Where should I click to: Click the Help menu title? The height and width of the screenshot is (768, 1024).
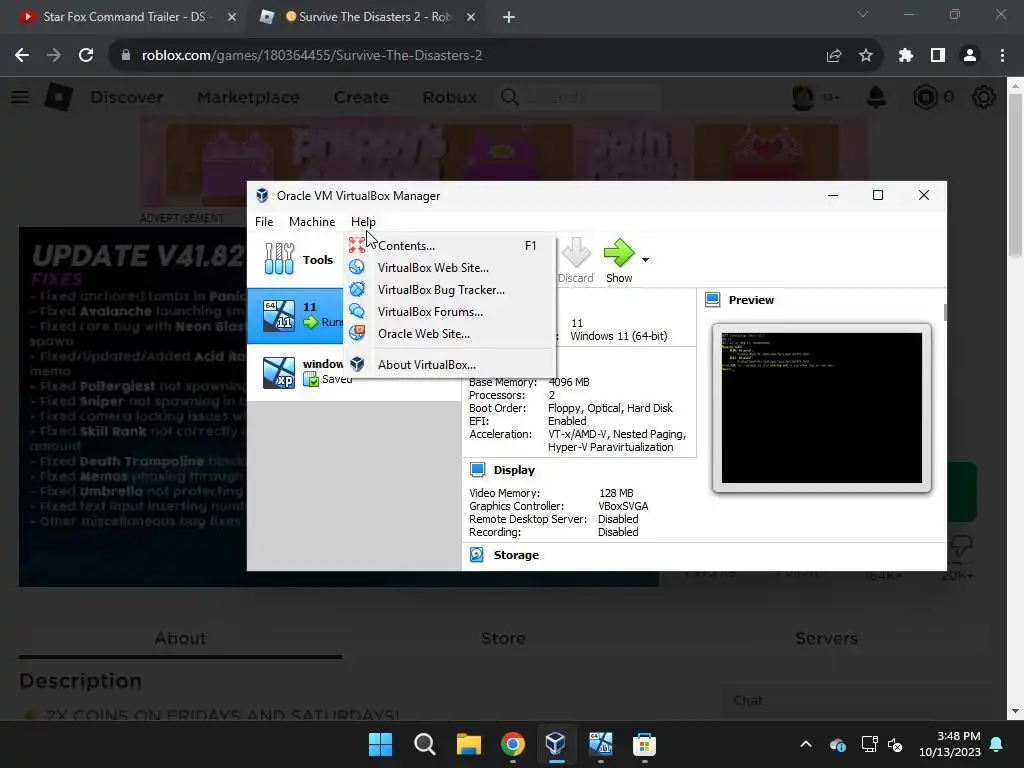coord(363,222)
